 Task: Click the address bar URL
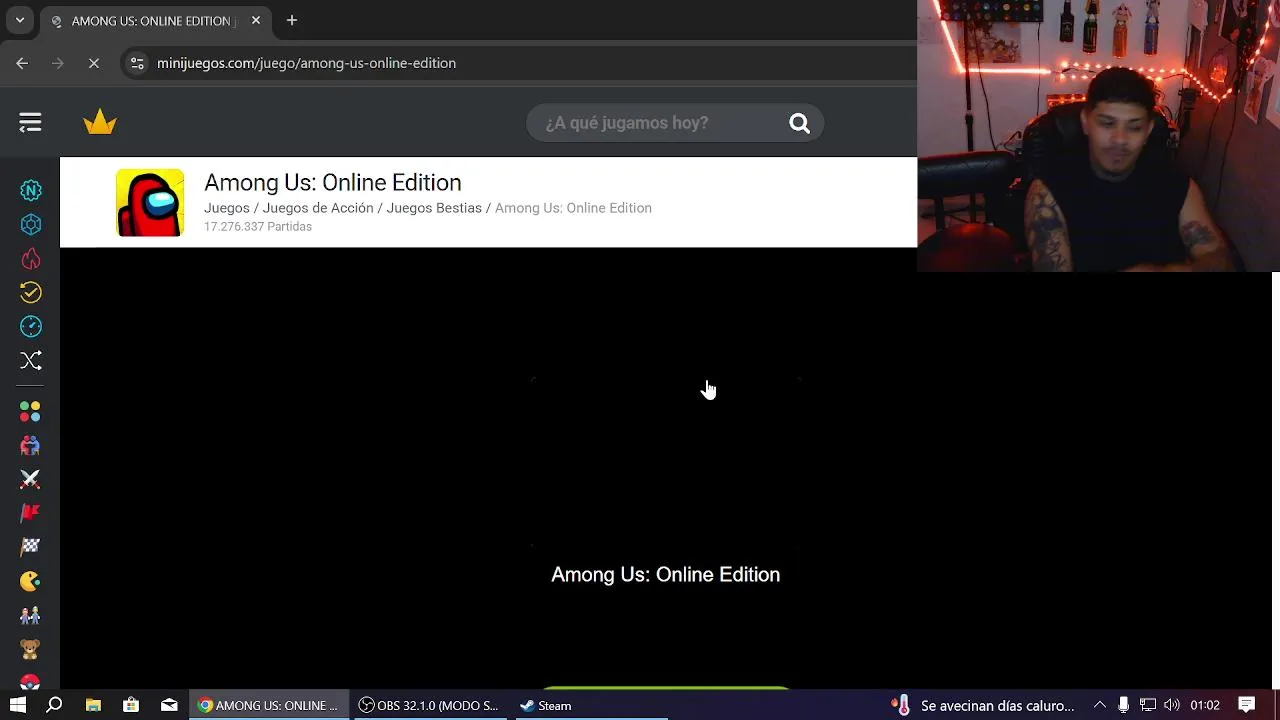coord(306,63)
